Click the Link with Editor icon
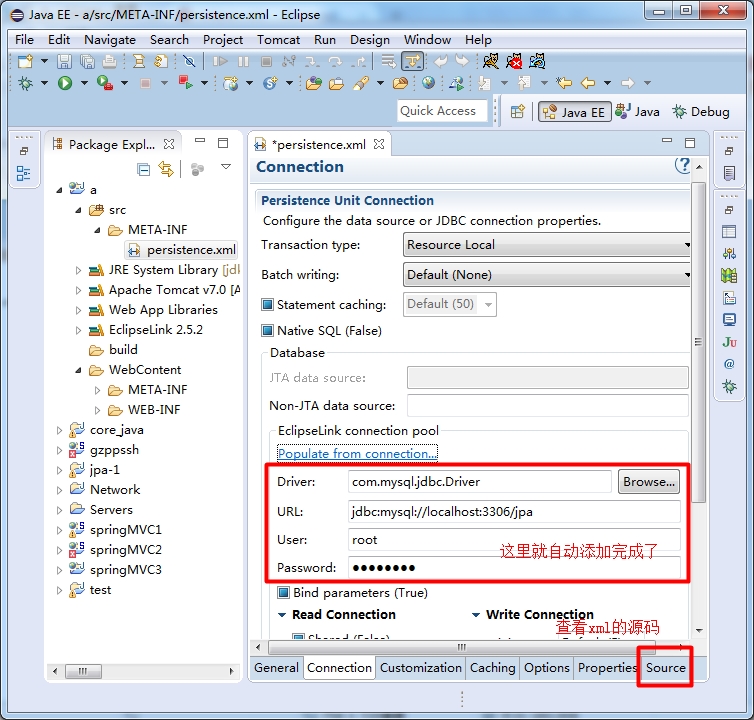The width and height of the screenshot is (754, 720). (166, 169)
